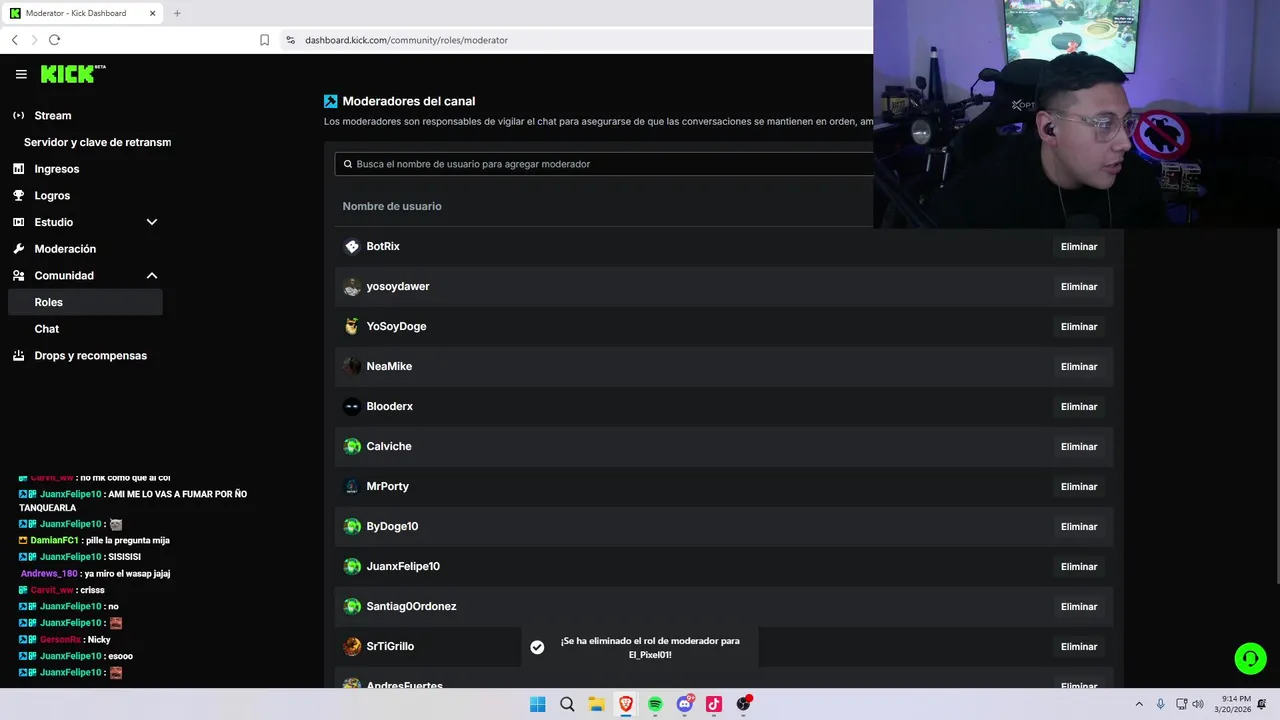Image resolution: width=1280 pixels, height=720 pixels.
Task: Remove Blooderx moderator role
Action: [1079, 407]
